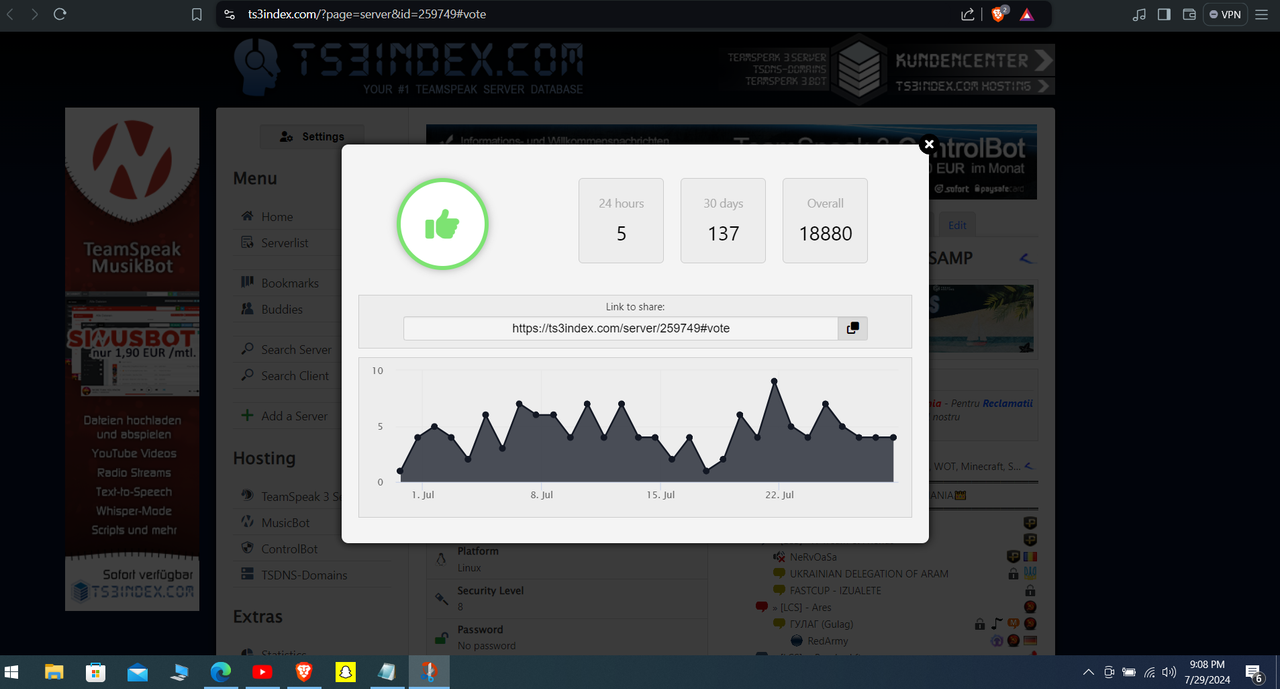The height and width of the screenshot is (689, 1280).
Task: Click the Overall votes box showing 18880
Action: click(x=825, y=221)
